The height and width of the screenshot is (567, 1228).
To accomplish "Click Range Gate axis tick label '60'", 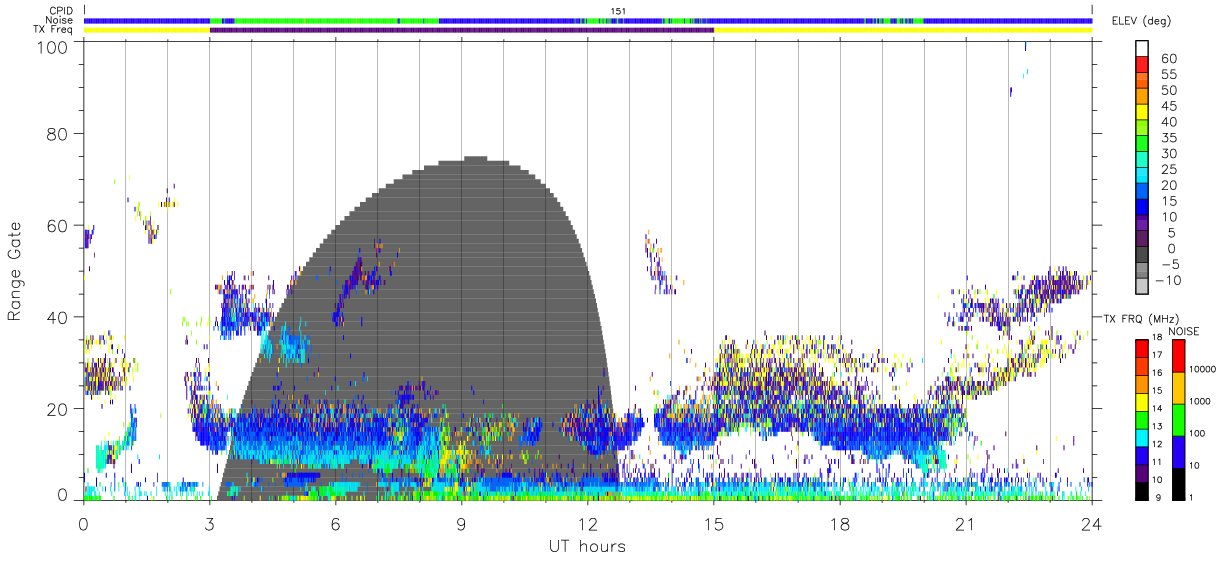I will 56,226.
